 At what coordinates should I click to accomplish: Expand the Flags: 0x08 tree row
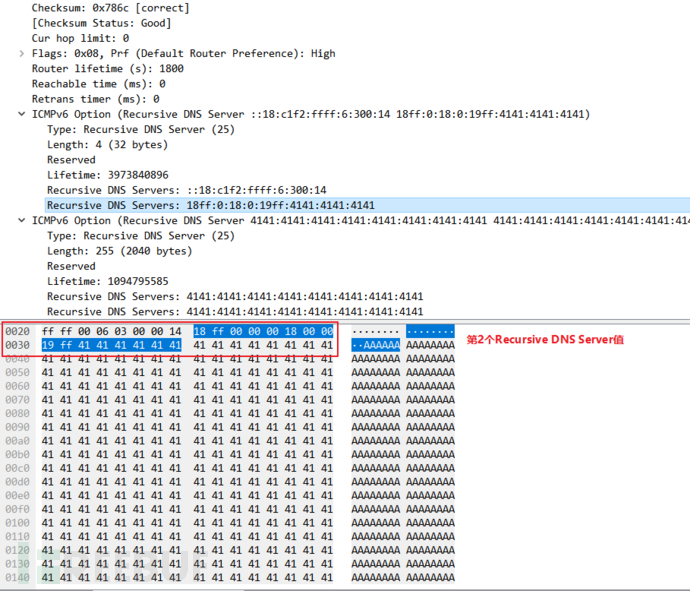pos(21,54)
